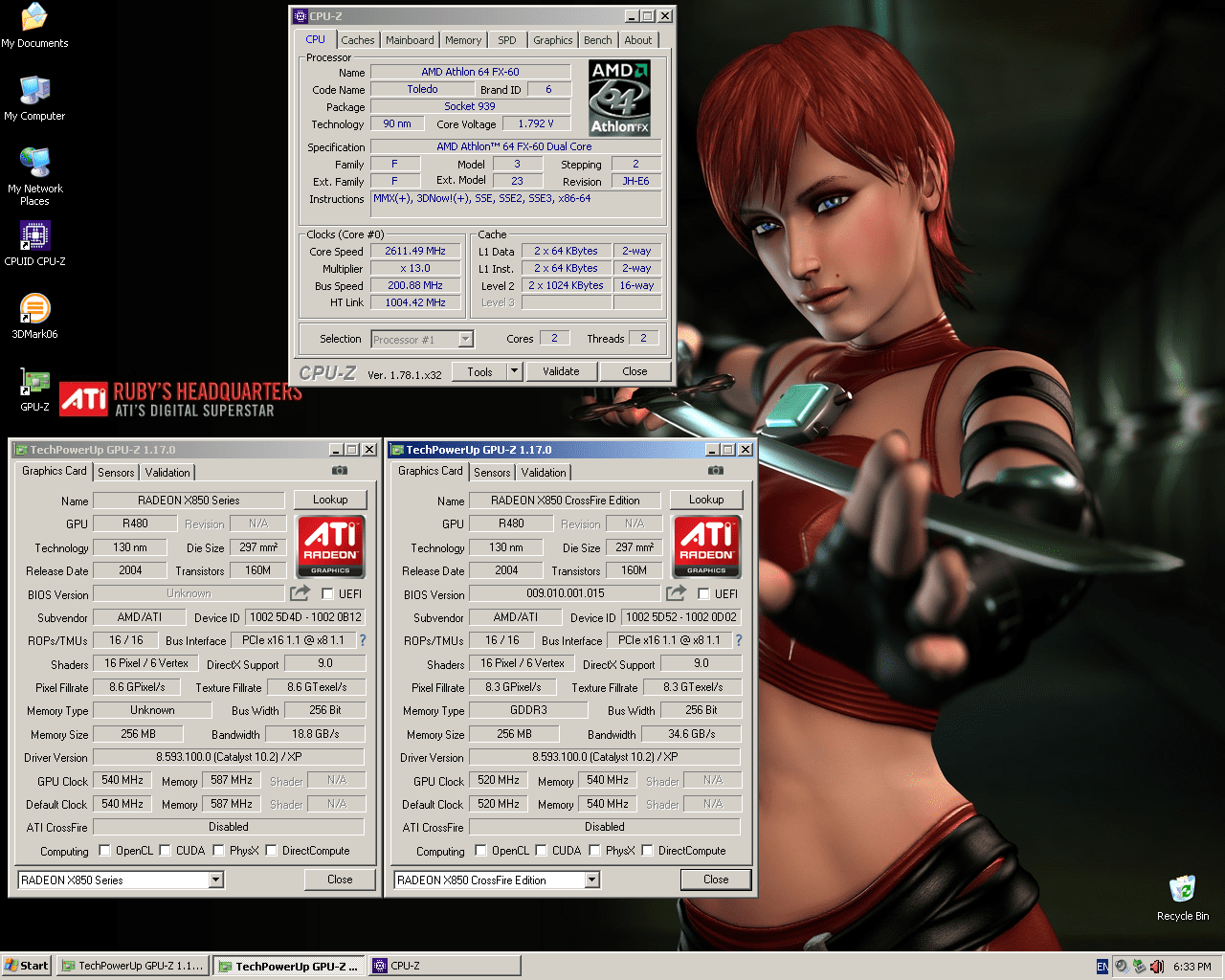Click Bandwidth value 34.6 GB/s in right GPU-Z
This screenshot has width=1225, height=980.
click(x=691, y=734)
